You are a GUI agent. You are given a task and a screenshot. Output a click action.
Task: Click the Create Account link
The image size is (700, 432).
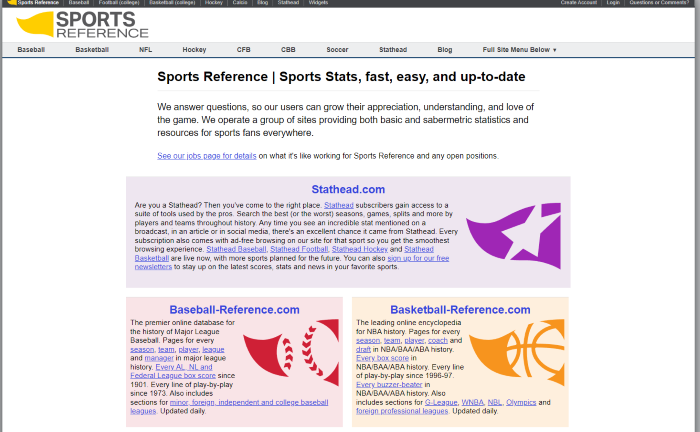(578, 3)
